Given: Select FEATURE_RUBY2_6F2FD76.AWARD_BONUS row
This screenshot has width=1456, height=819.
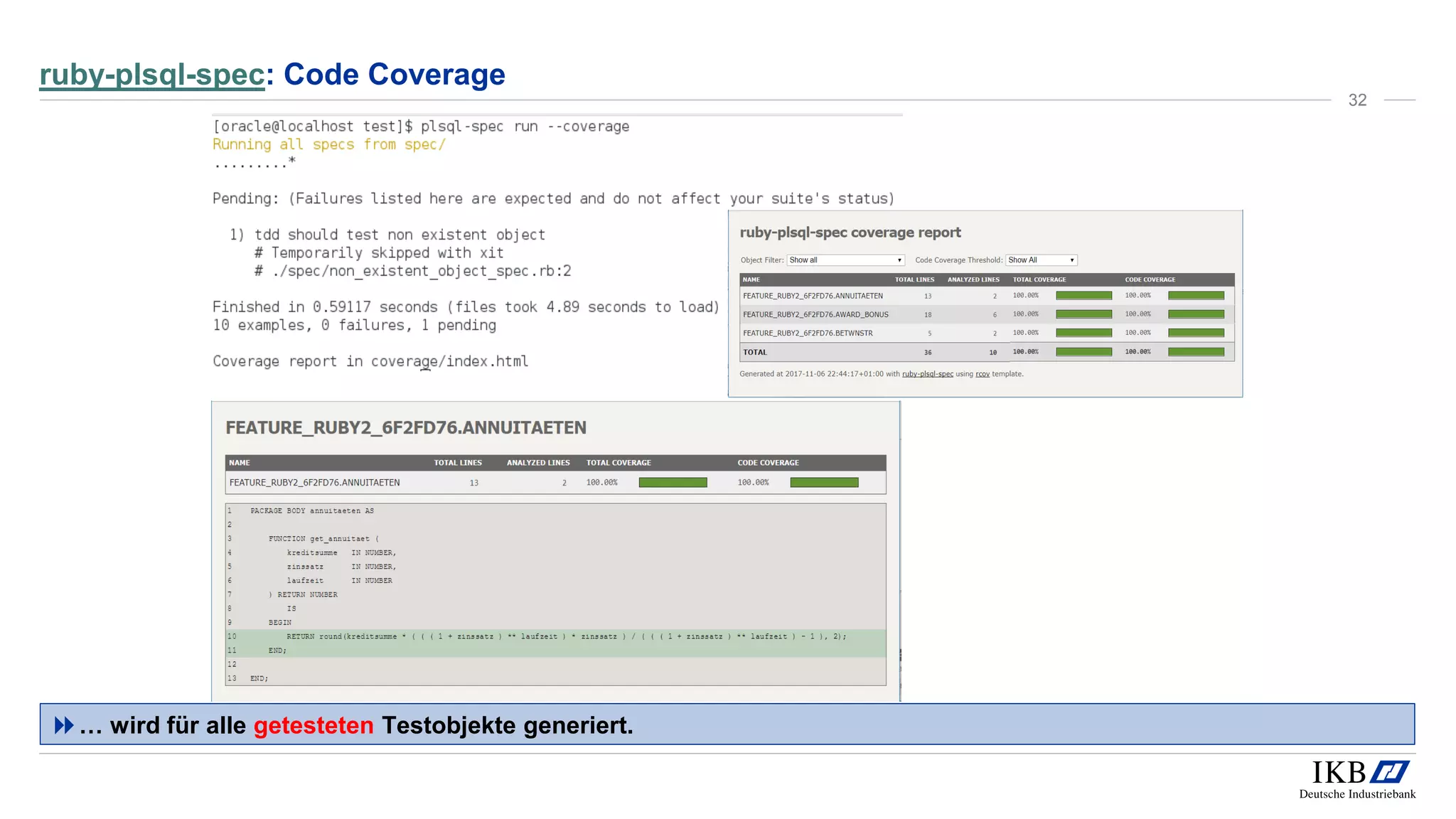Looking at the screenshot, I should (x=987, y=314).
